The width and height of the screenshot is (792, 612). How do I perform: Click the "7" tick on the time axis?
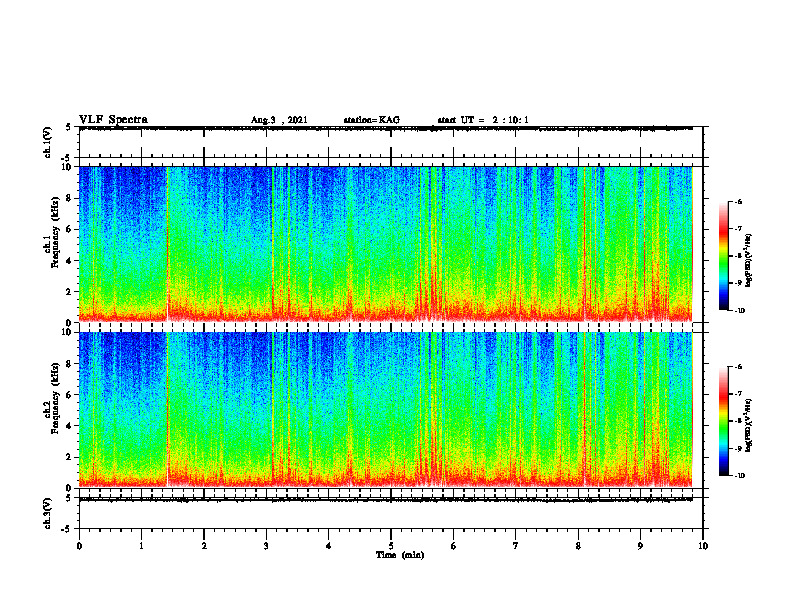click(x=516, y=546)
